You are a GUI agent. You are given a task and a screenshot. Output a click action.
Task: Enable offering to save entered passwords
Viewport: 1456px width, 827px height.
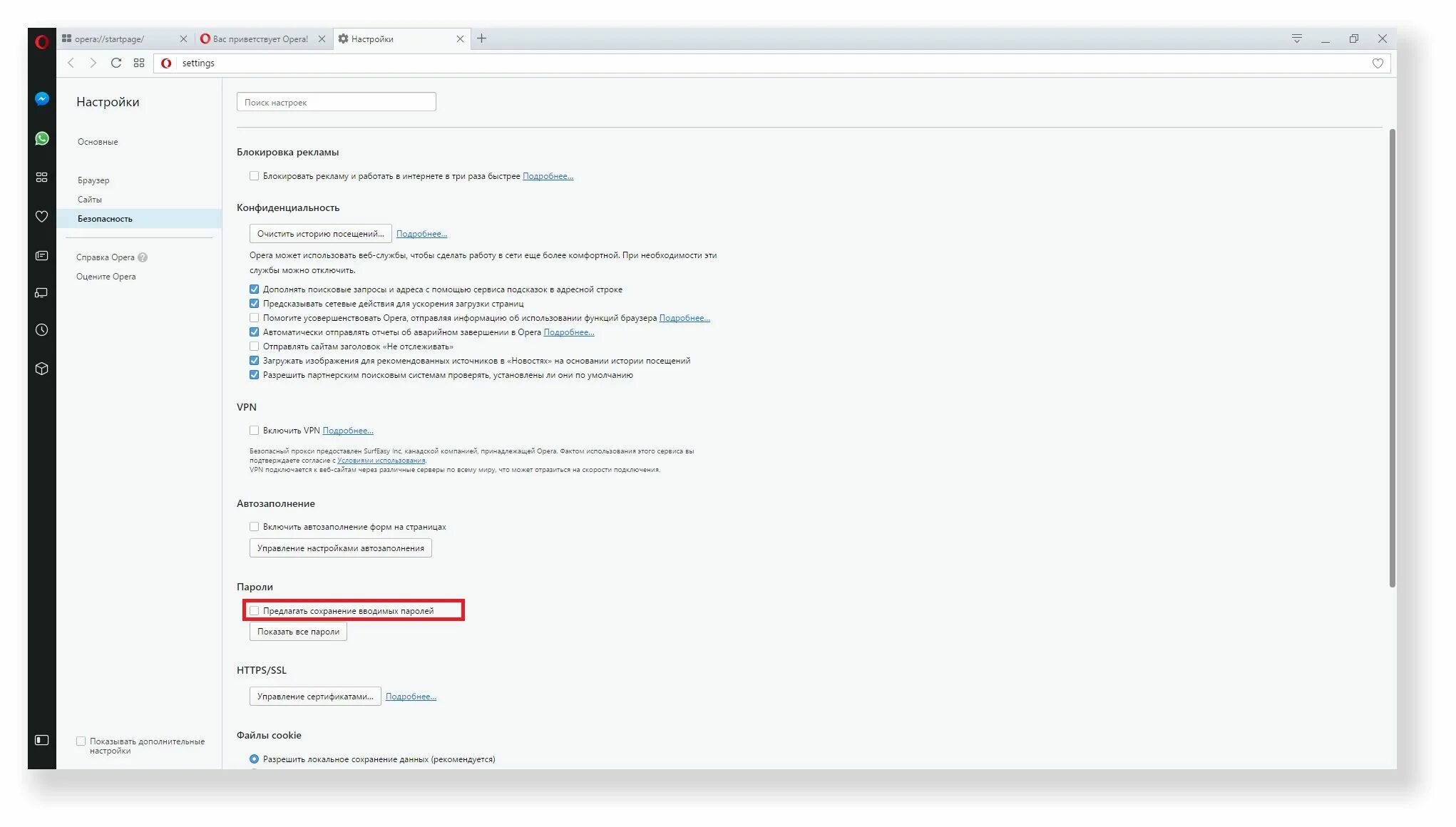254,610
